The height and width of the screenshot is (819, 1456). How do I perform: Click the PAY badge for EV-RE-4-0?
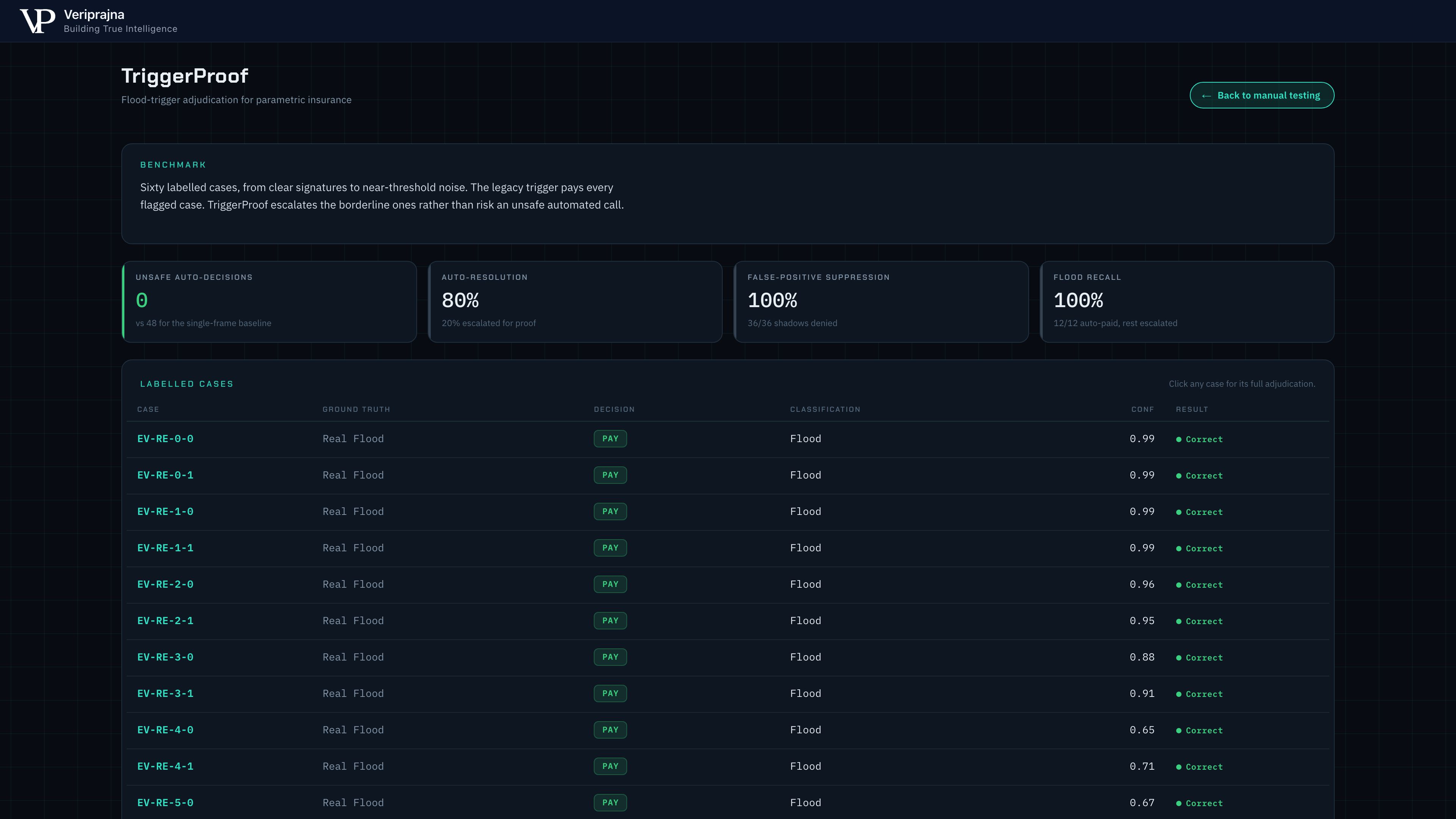coord(610,730)
